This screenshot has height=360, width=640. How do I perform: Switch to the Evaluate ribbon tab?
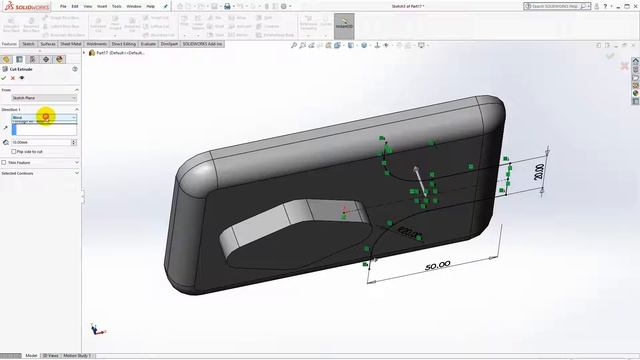click(x=148, y=44)
